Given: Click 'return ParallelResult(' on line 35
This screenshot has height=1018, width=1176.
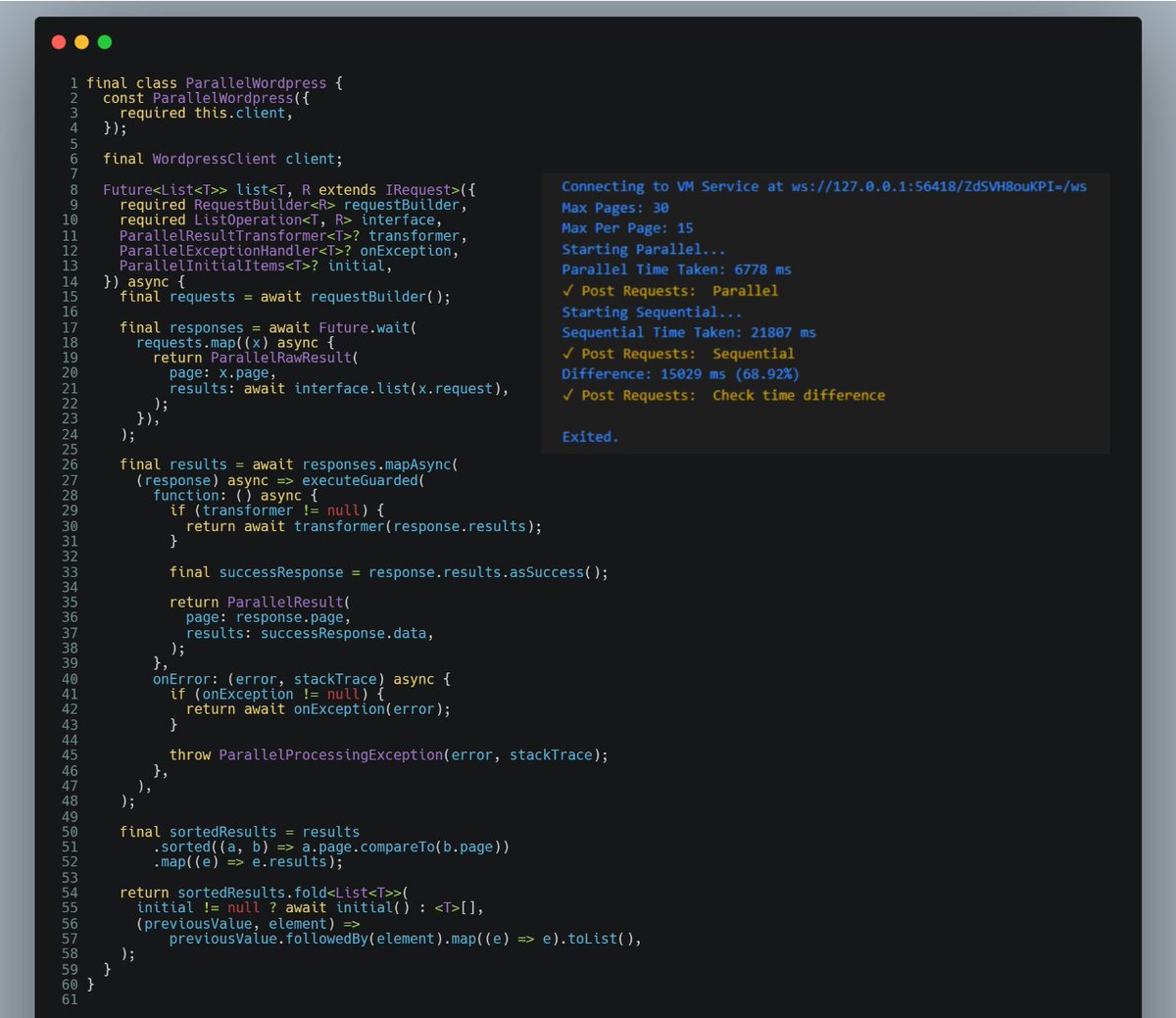Looking at the screenshot, I should 260,603.
